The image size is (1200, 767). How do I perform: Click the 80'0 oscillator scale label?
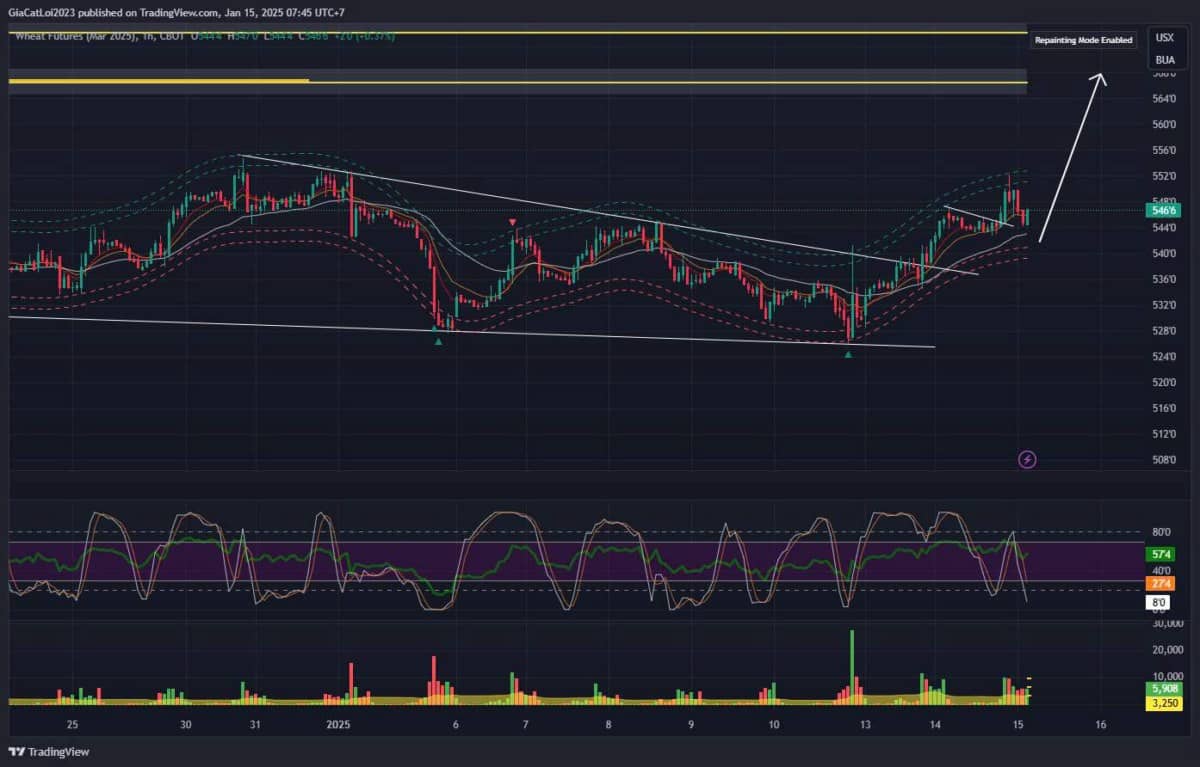point(1163,532)
